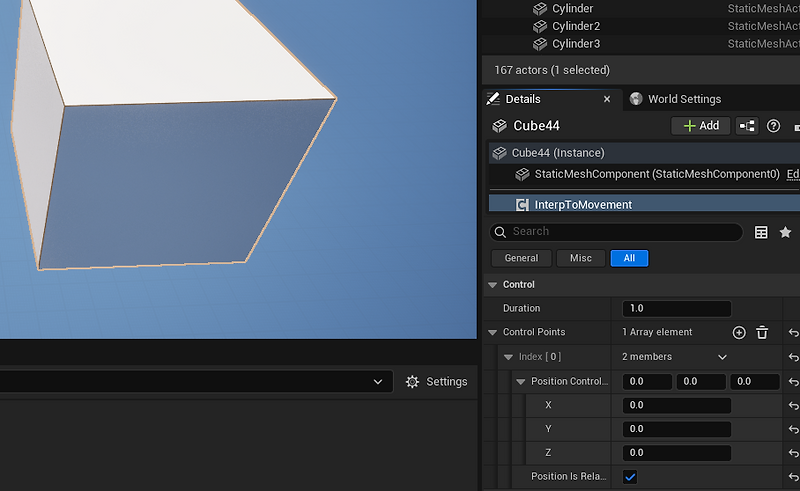The width and height of the screenshot is (800, 491).
Task: Filter properties by Misc category
Action: pyautogui.click(x=581, y=258)
